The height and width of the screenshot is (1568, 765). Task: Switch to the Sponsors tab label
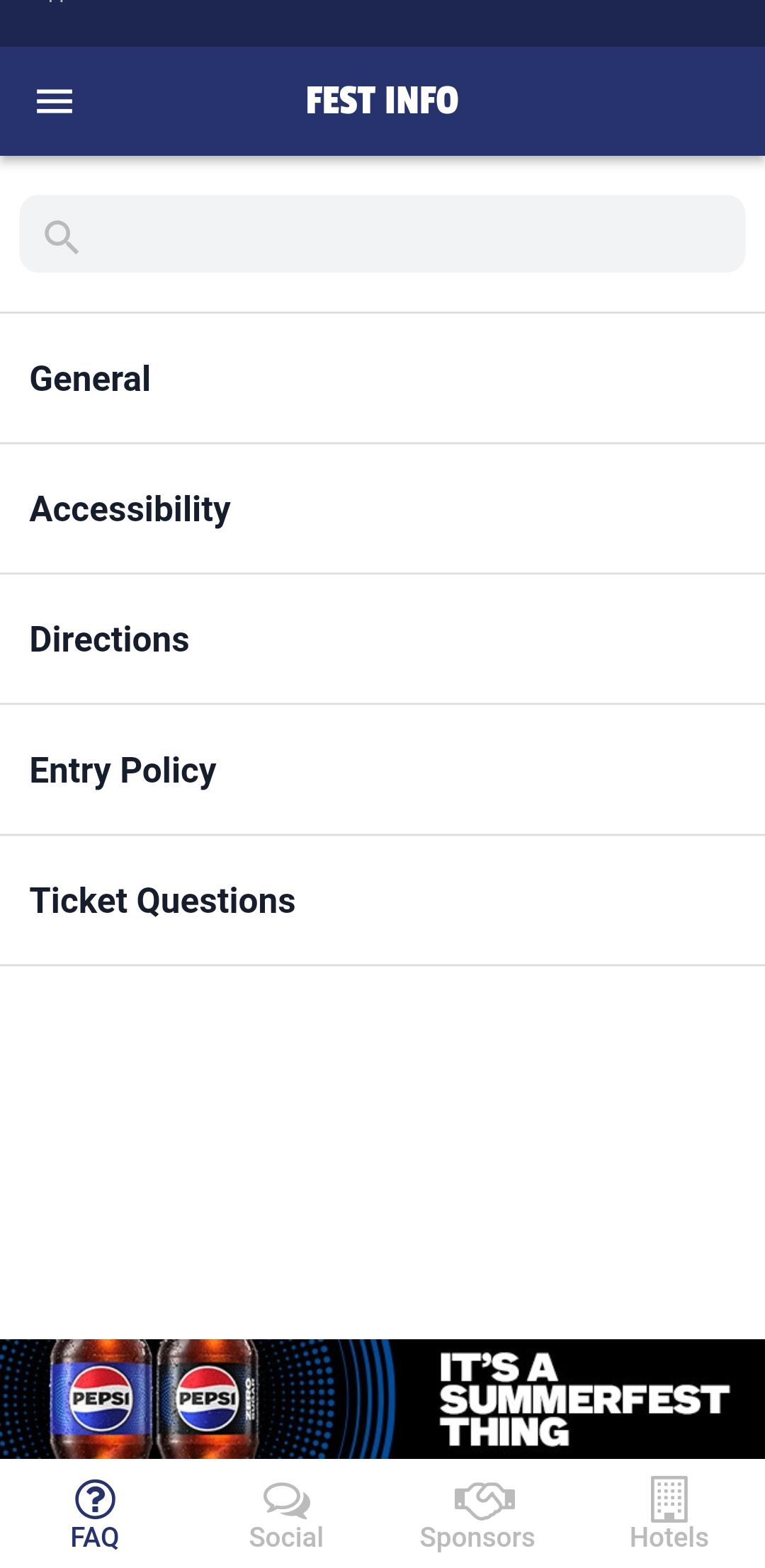(477, 1538)
